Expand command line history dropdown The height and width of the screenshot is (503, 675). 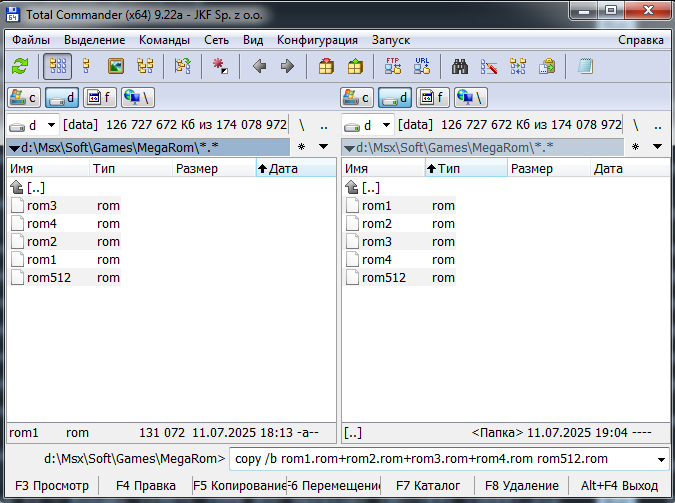point(661,460)
